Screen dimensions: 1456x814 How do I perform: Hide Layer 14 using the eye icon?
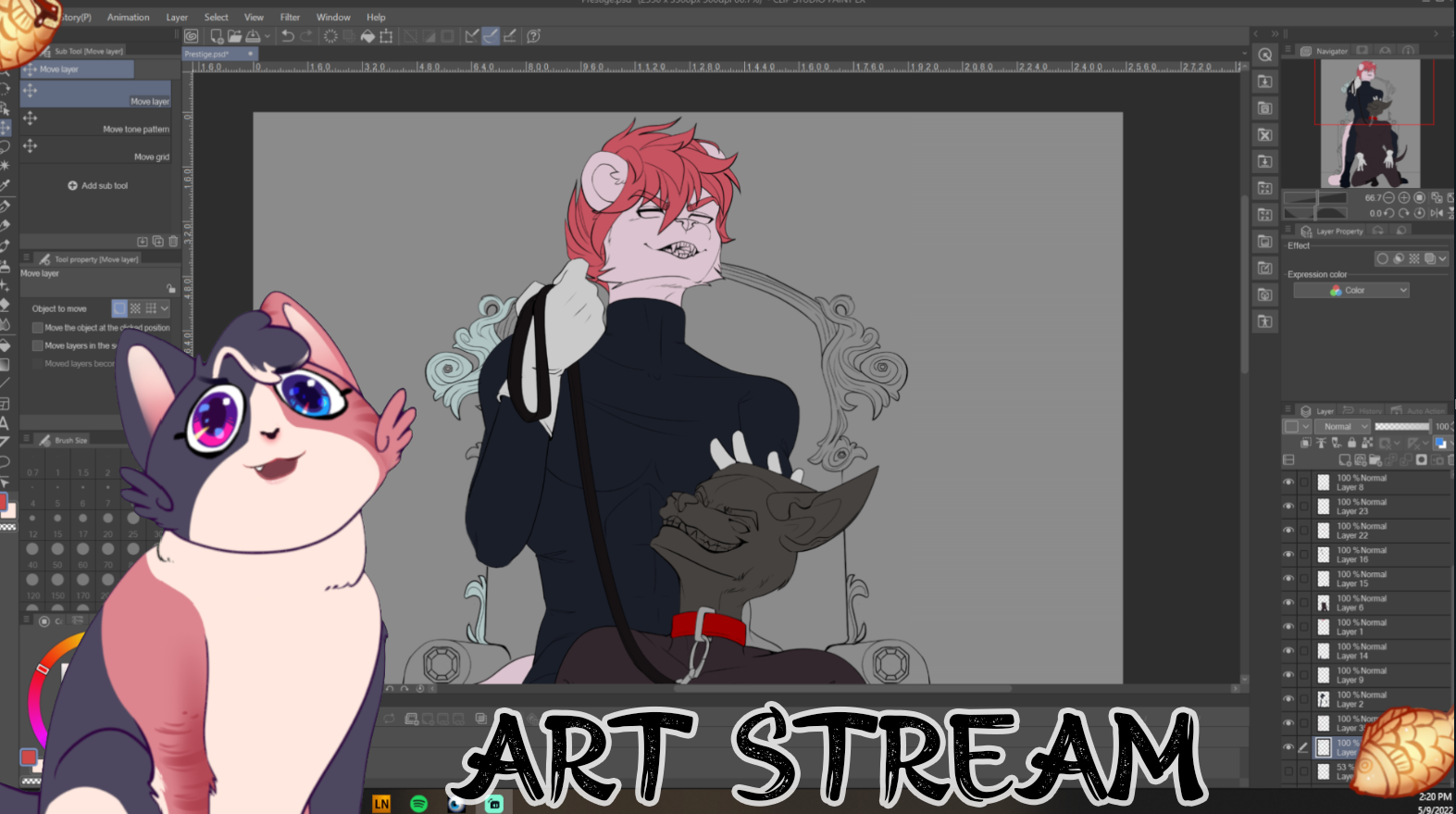click(1288, 651)
